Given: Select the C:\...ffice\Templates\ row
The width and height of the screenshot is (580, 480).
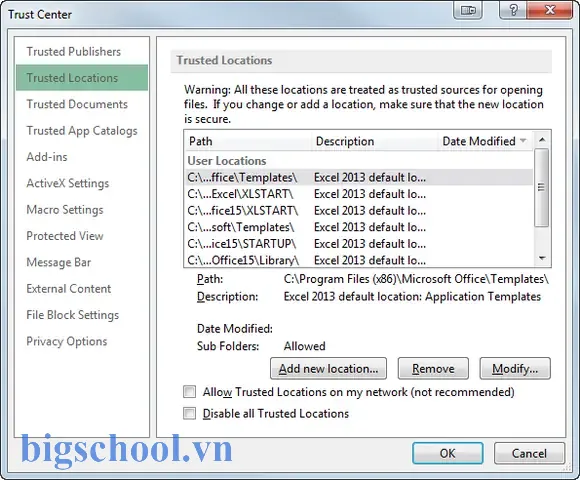Looking at the screenshot, I should 359,178.
